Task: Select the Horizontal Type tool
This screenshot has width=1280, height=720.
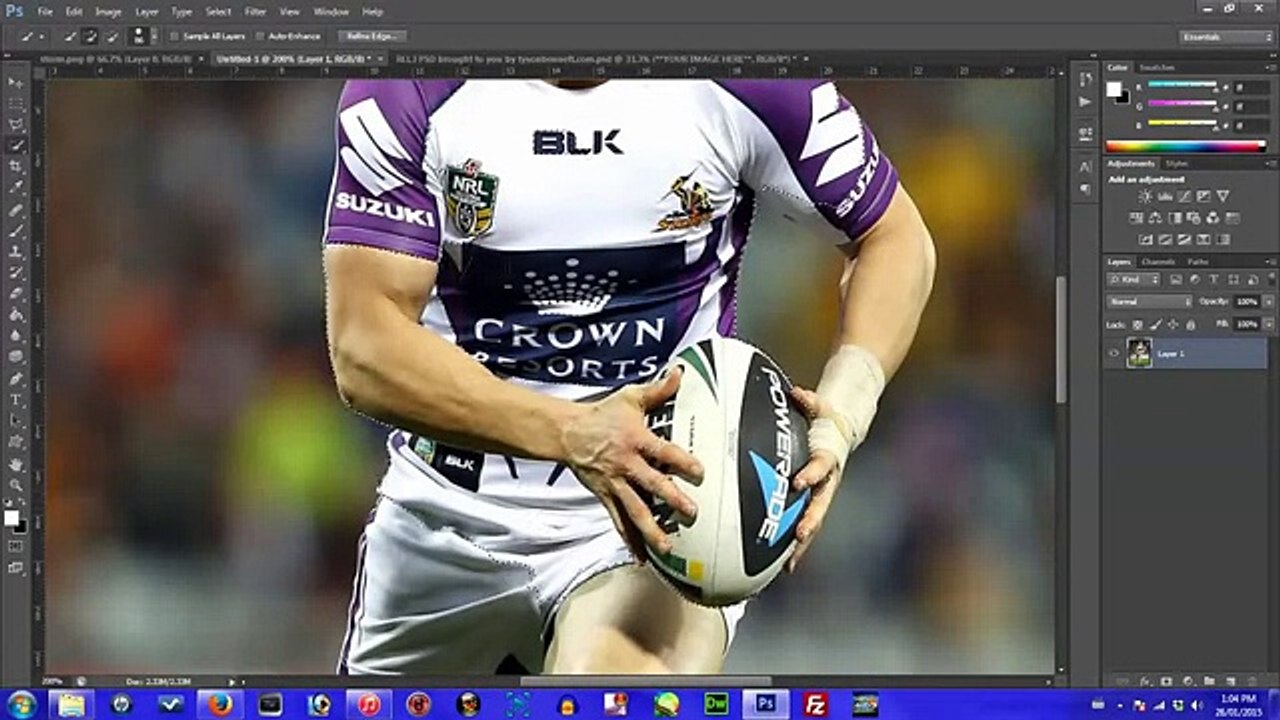Action: coord(16,399)
